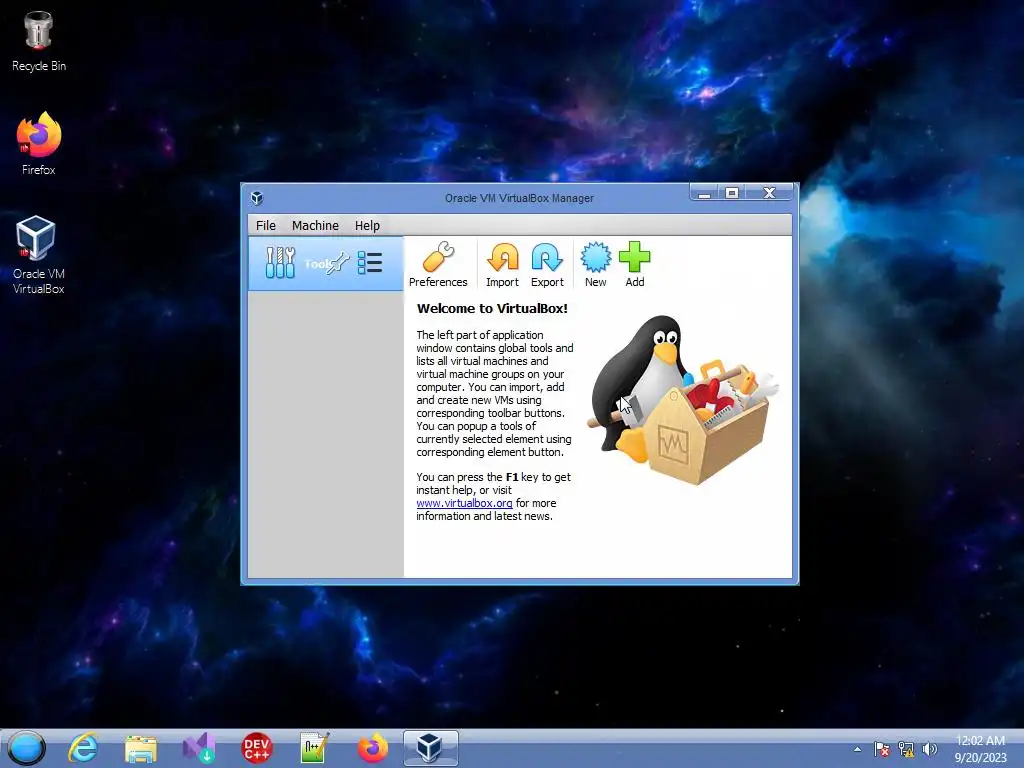This screenshot has height=768, width=1024.
Task: Open the File menu
Action: click(266, 225)
